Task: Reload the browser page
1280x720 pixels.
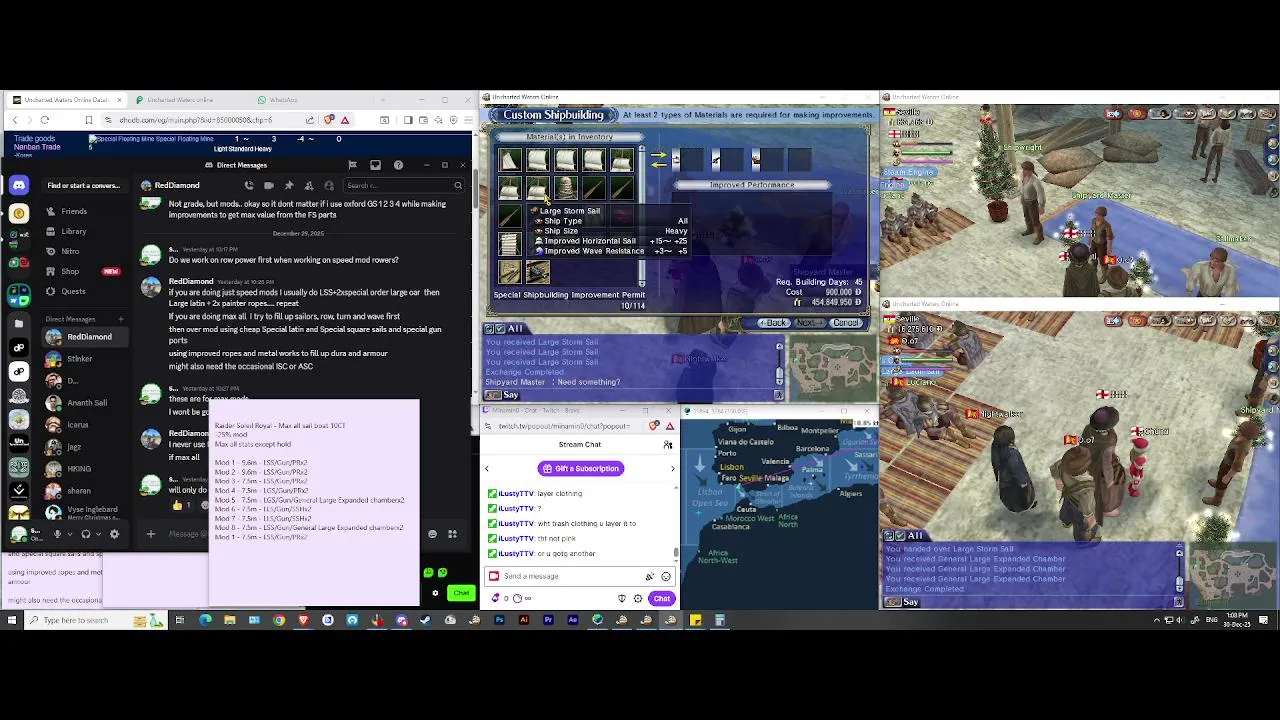Action: (44, 120)
